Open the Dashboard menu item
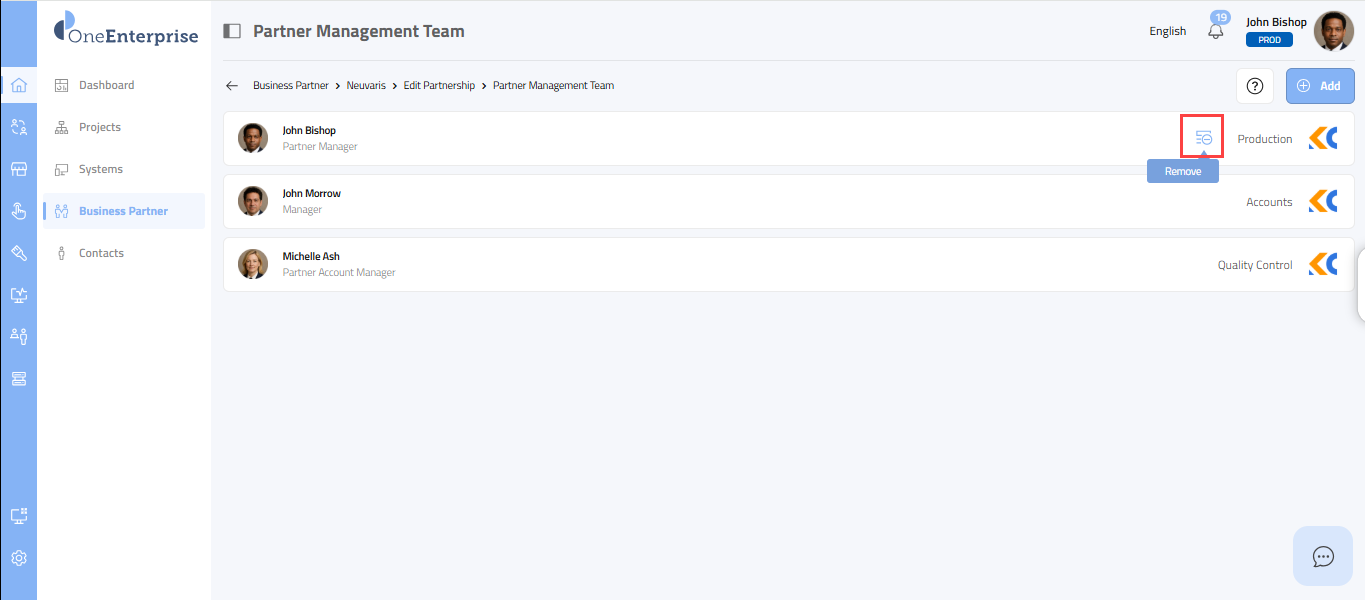1365x600 pixels. coord(106,85)
